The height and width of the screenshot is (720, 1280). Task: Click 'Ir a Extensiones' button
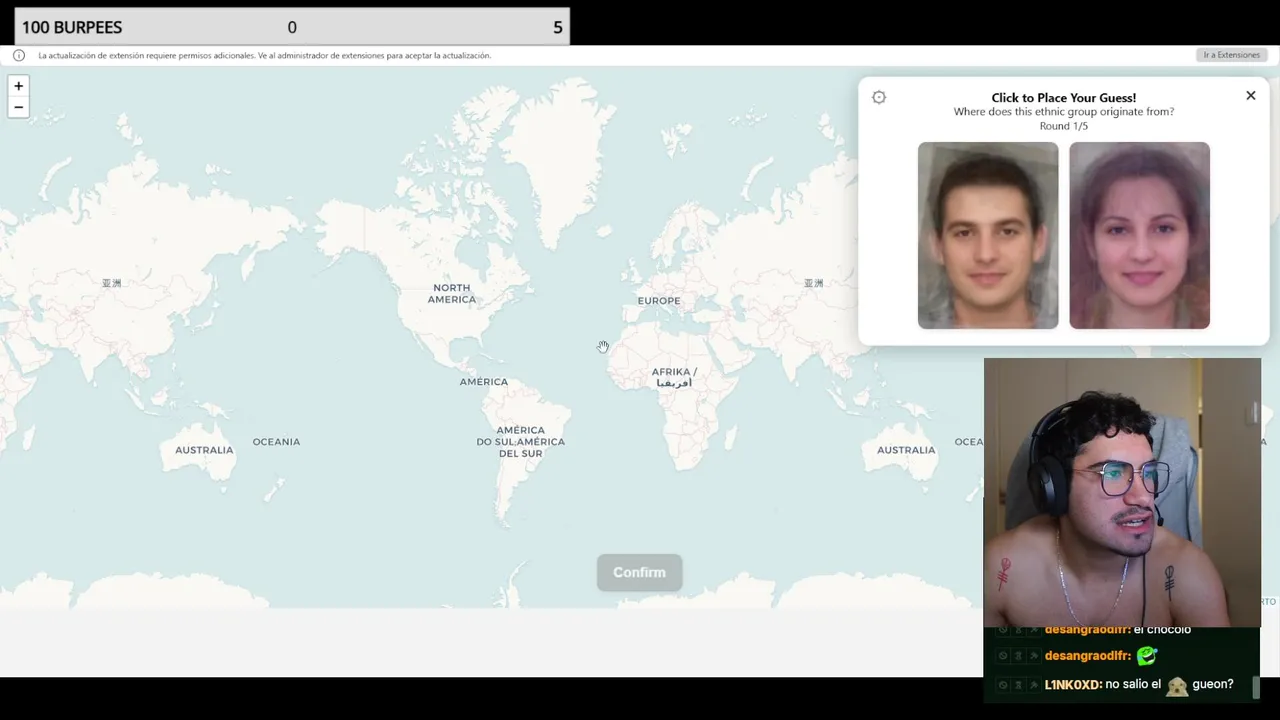click(x=1231, y=55)
